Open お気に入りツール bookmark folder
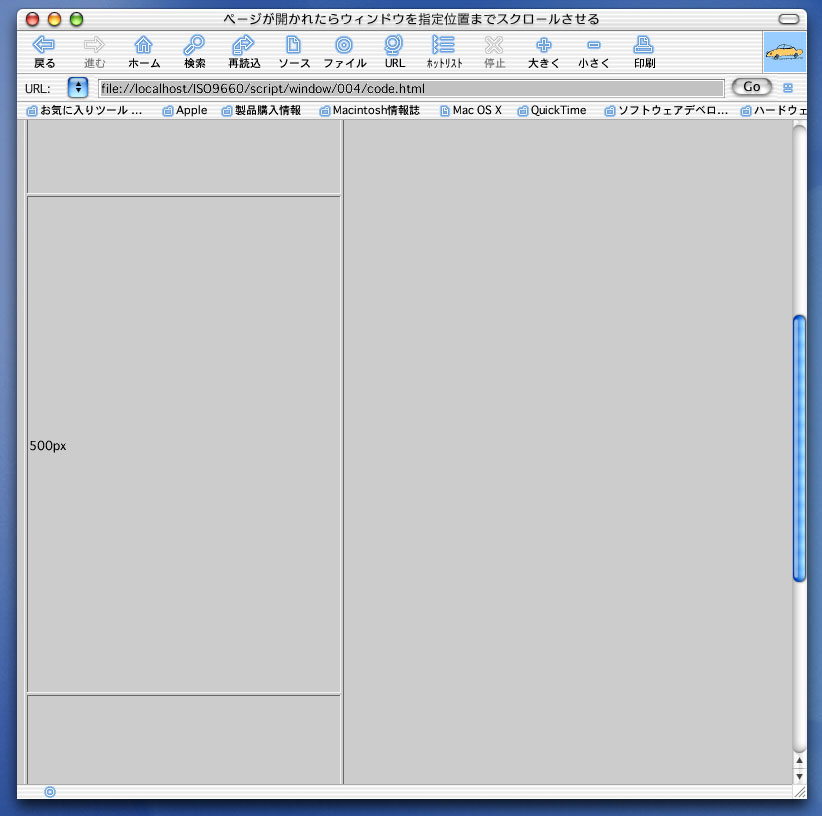This screenshot has width=822, height=816. (x=84, y=111)
